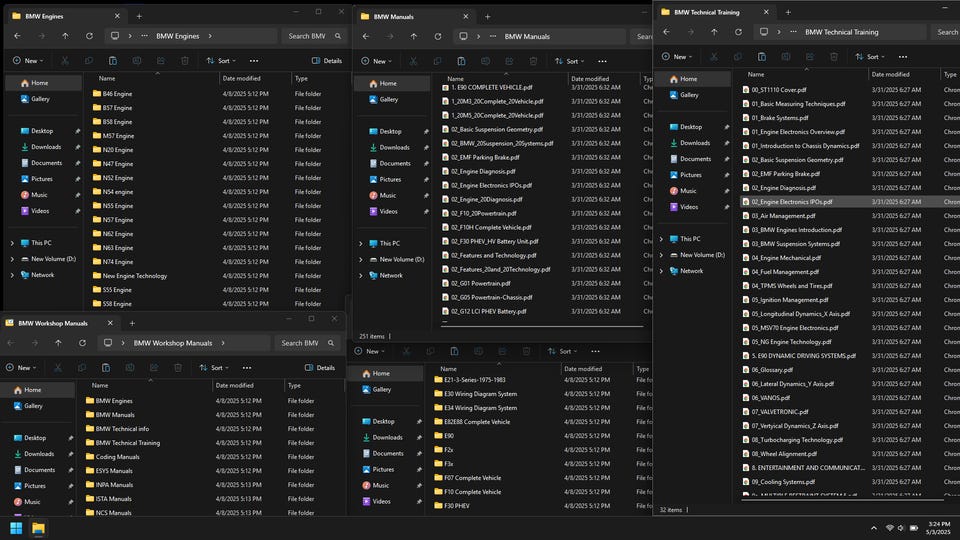Refresh the BMW Workshop Manuals window

(x=83, y=343)
